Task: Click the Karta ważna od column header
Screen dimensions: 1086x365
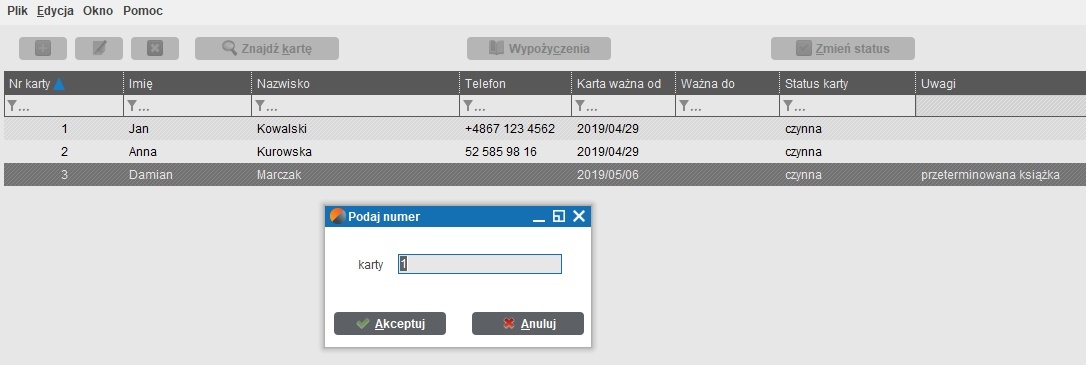Action: (x=623, y=84)
